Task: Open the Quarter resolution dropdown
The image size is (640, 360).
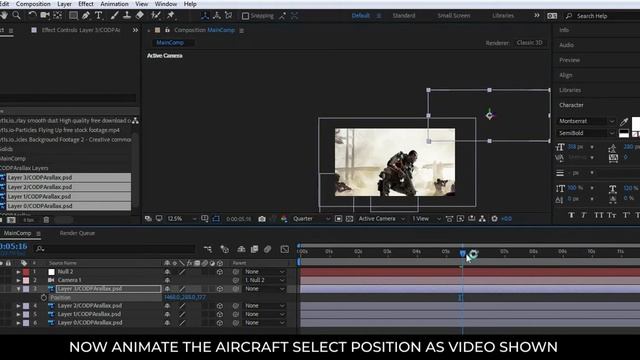Action: click(311, 219)
